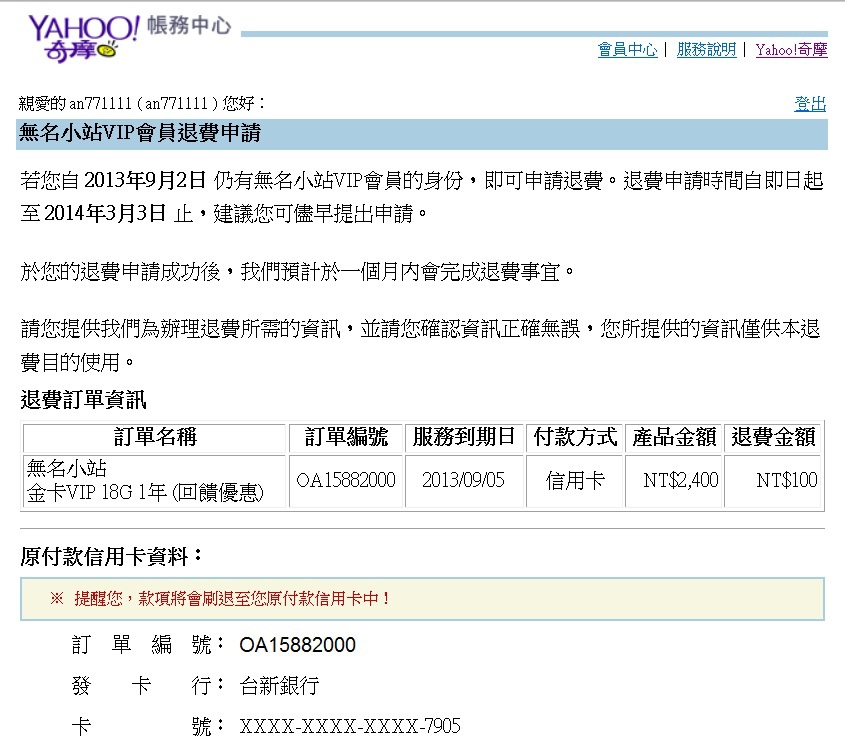Click the date 2013年9月2日 in paragraph
The height and width of the screenshot is (754, 845).
click(x=145, y=180)
